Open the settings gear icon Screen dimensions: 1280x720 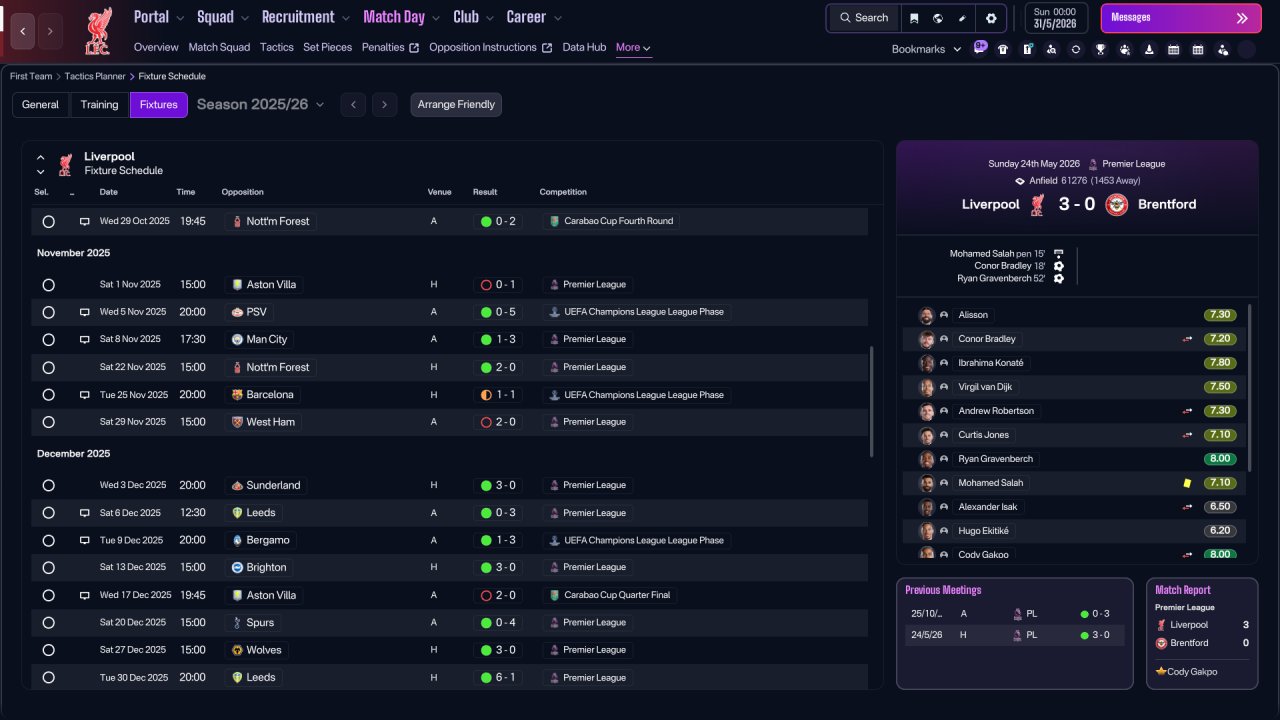[x=991, y=18]
